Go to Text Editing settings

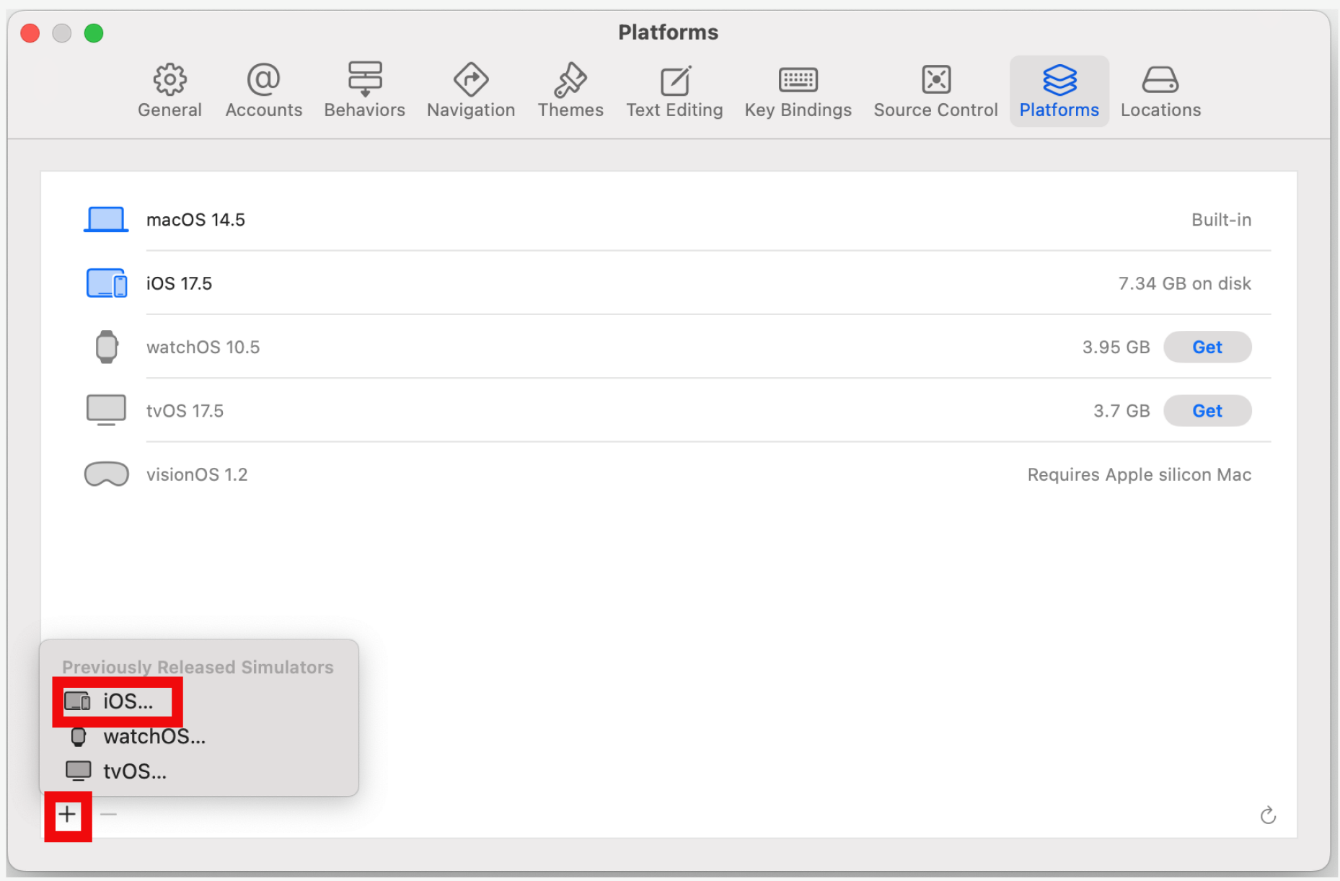[x=674, y=91]
